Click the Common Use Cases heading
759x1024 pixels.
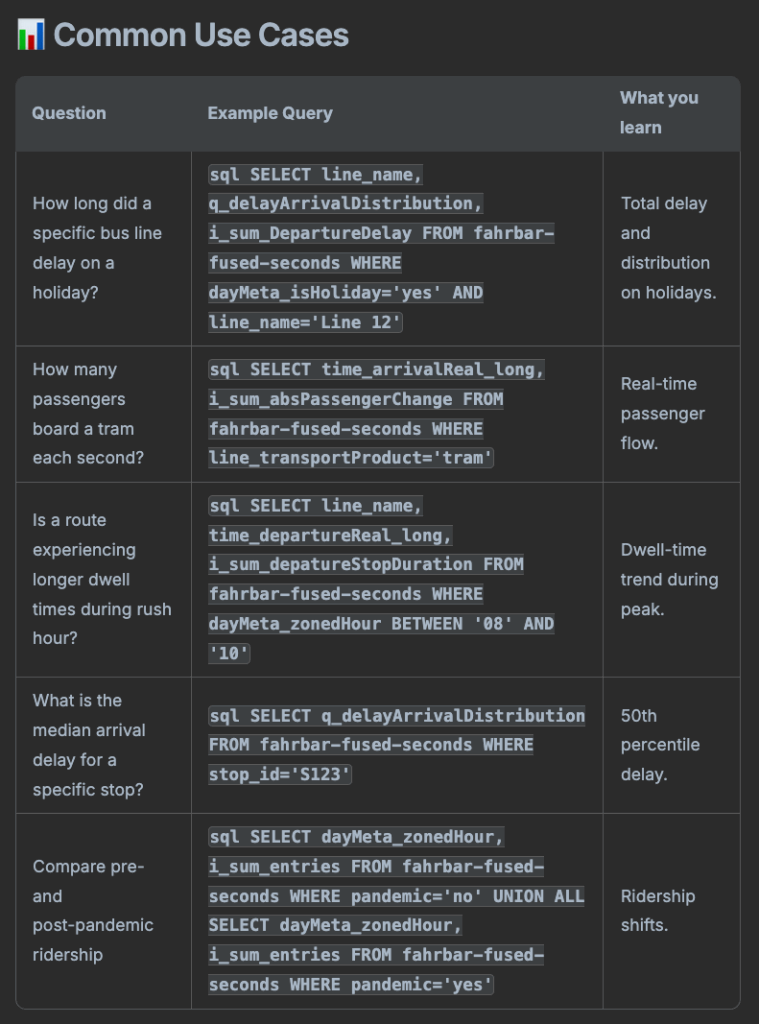pyautogui.click(x=201, y=35)
